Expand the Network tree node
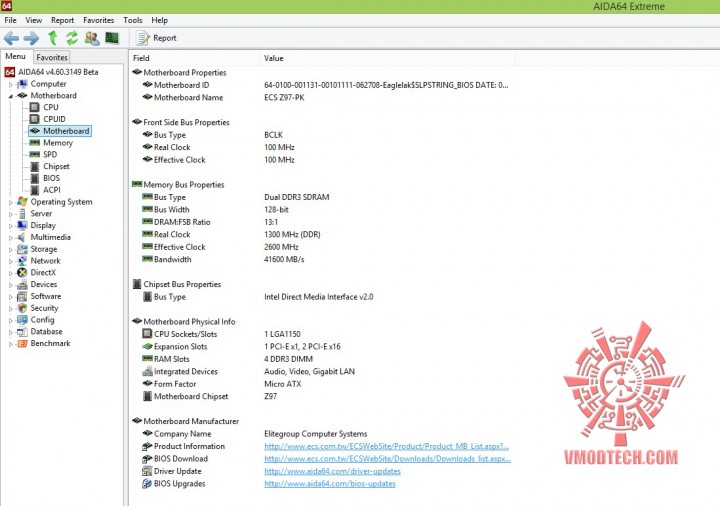 pyautogui.click(x=11, y=261)
